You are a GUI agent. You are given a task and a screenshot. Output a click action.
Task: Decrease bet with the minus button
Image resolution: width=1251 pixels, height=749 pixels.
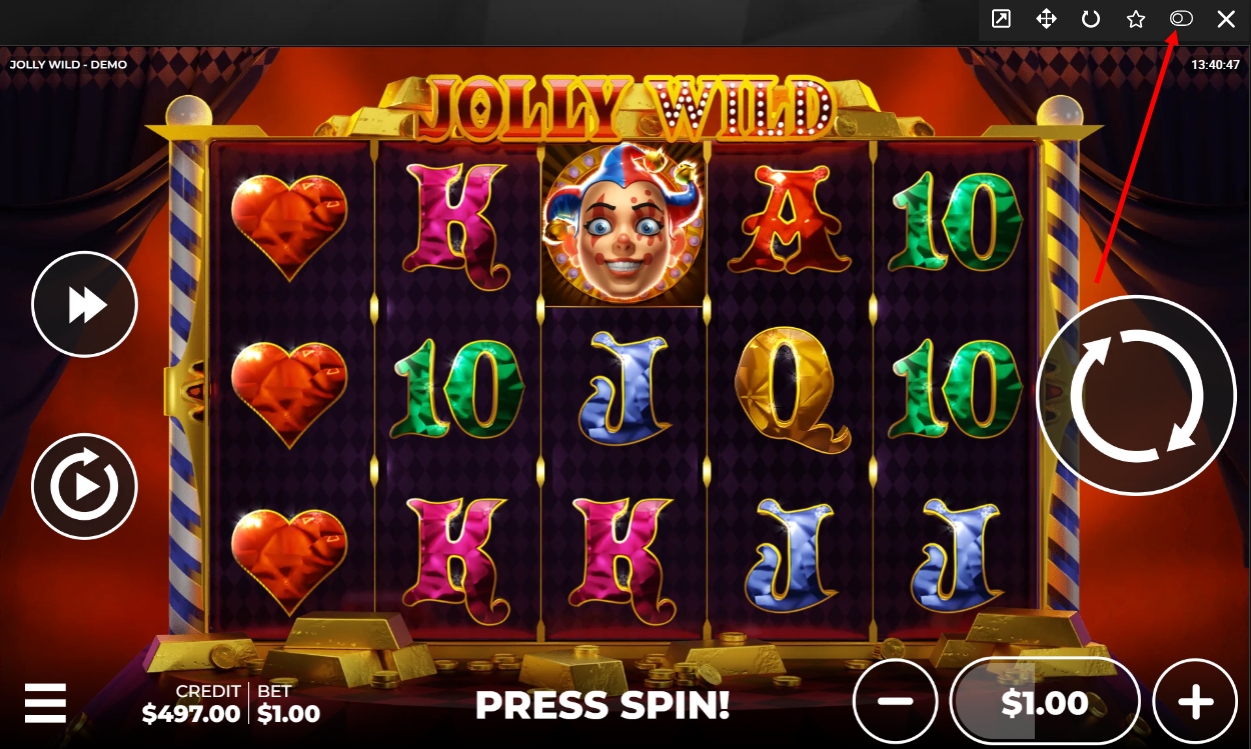(895, 702)
